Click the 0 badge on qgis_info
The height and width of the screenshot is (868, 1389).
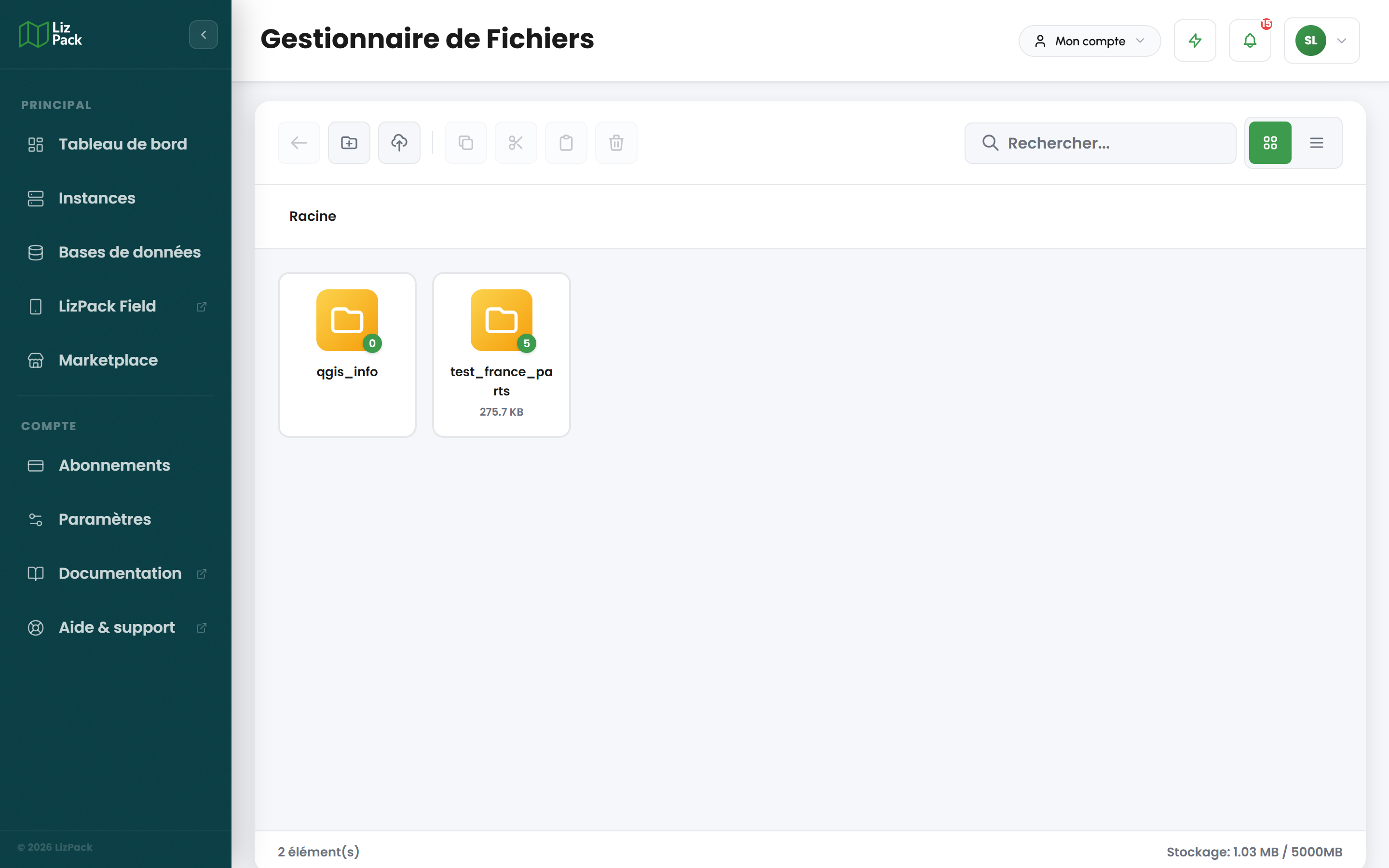click(x=372, y=343)
